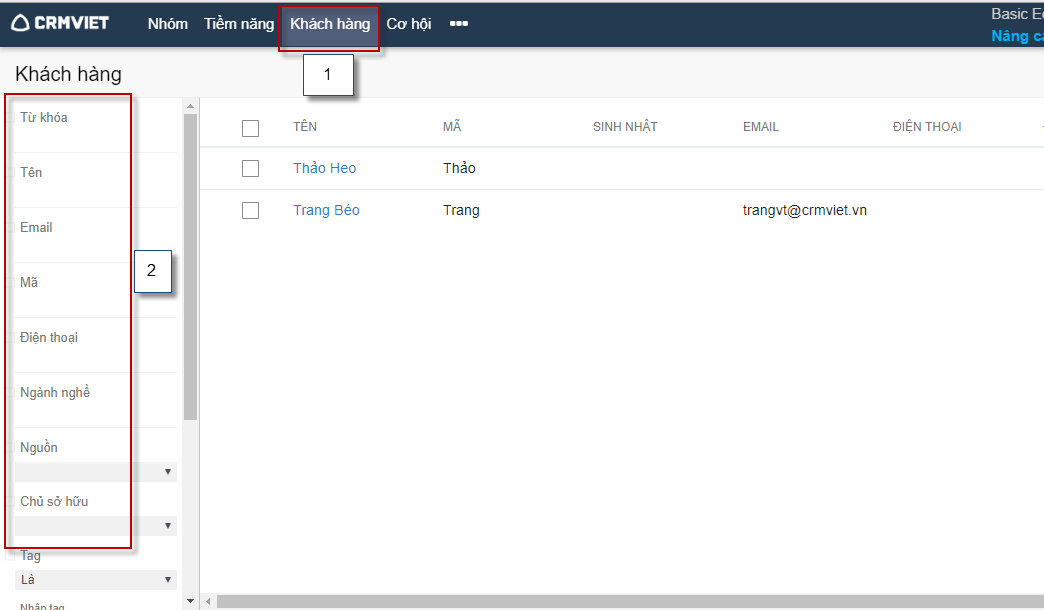Sort by the TÊN column header
The width and height of the screenshot is (1044, 610).
click(x=305, y=127)
